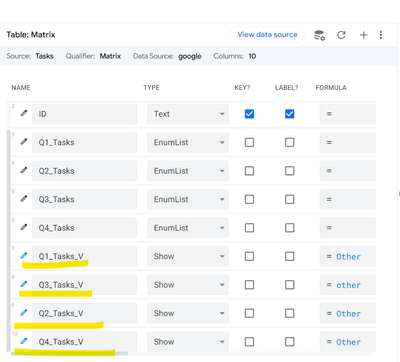400x362 pixels.
Task: Open Show type dropdown for Q1_Tasks_V
Action: (x=188, y=256)
